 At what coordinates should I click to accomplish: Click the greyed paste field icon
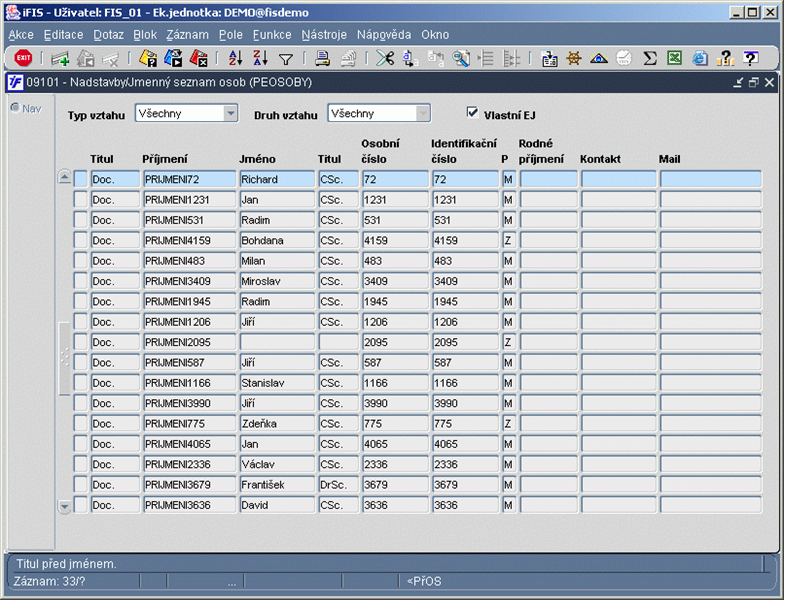point(436,59)
